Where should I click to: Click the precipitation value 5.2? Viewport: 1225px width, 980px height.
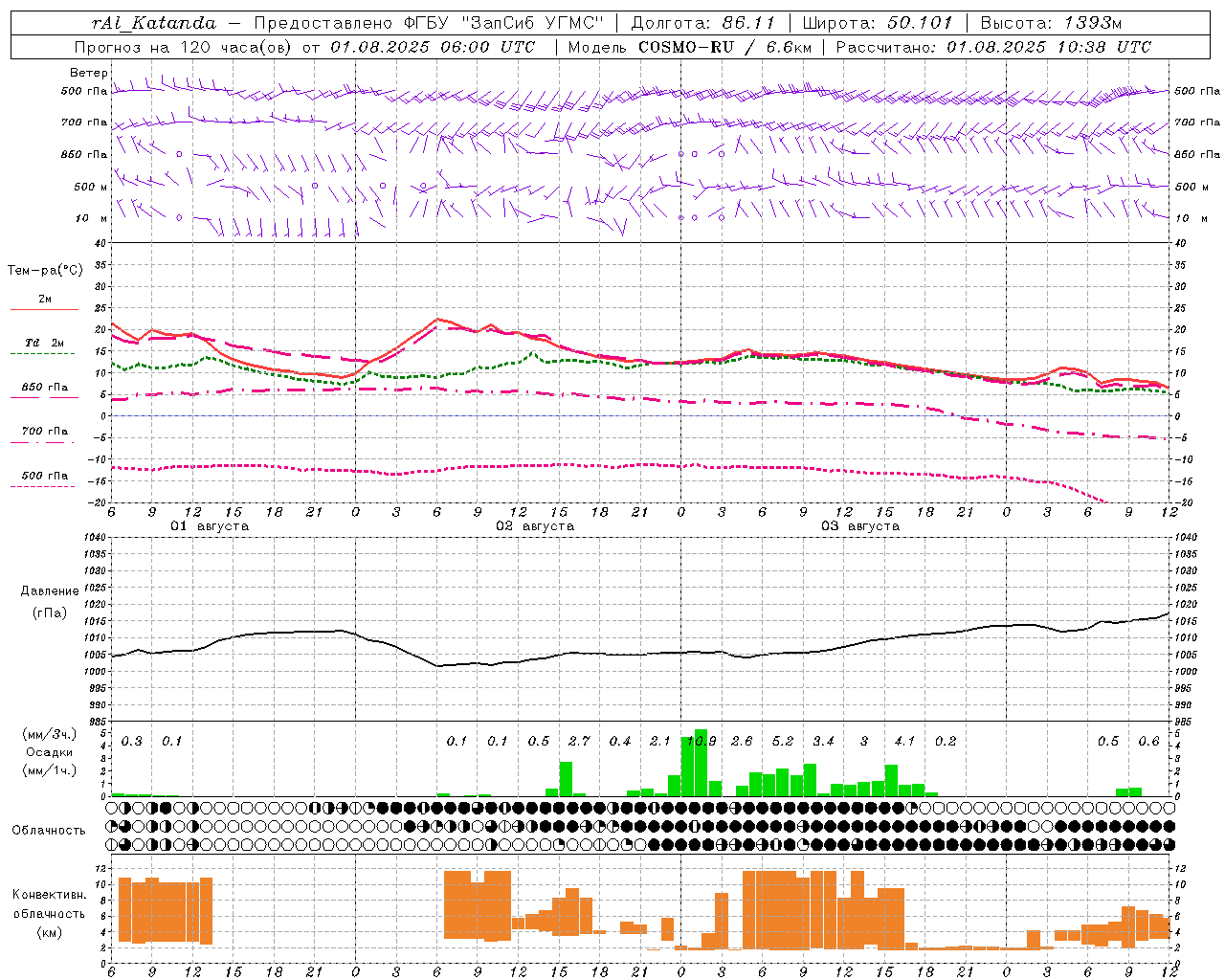click(x=783, y=741)
